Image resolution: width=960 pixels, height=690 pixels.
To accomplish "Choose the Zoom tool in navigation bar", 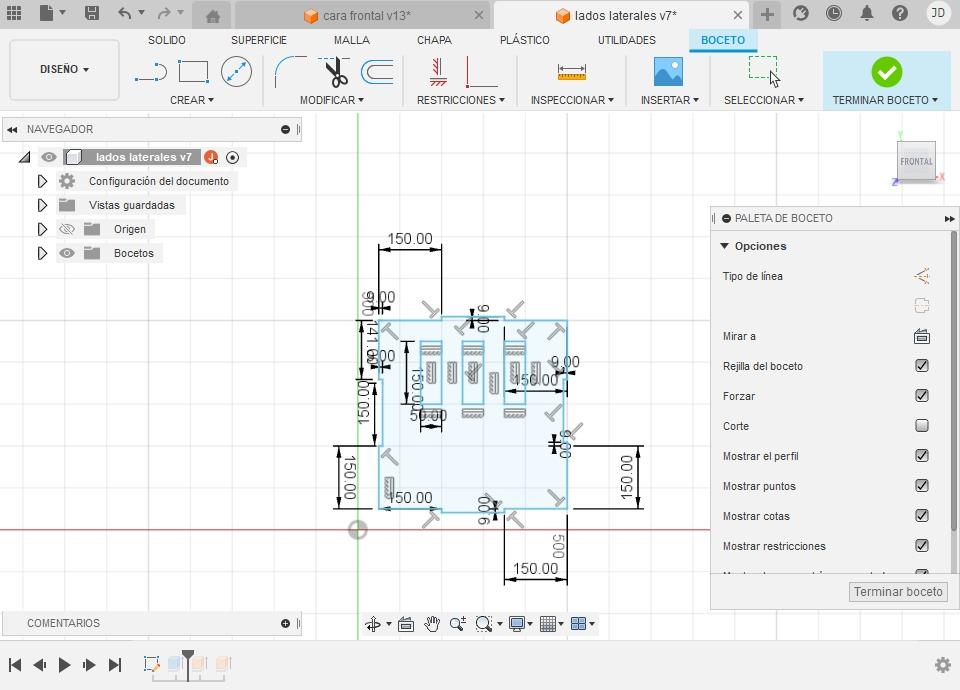I will [x=457, y=624].
